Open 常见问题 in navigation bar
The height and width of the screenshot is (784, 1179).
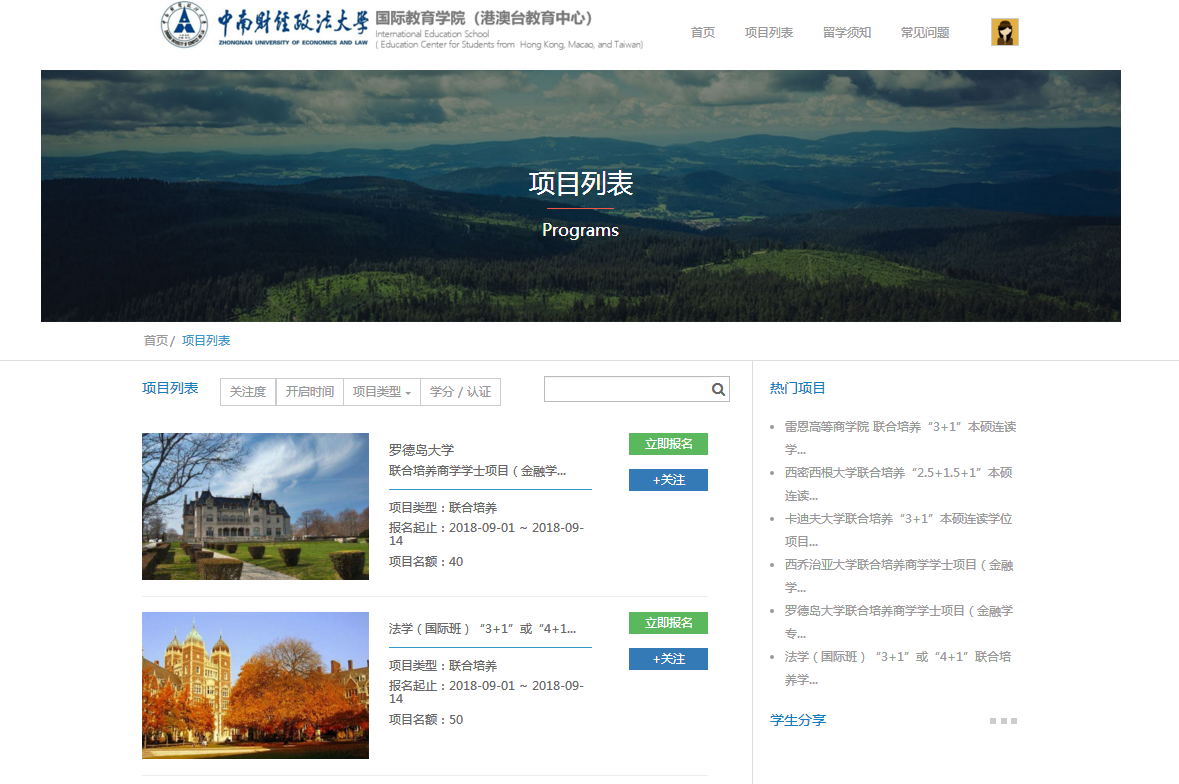(925, 32)
